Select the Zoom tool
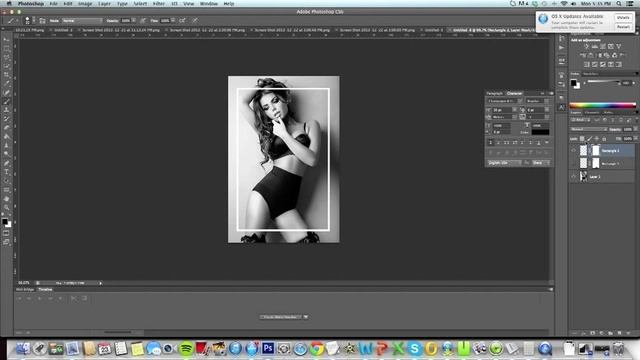This screenshot has height=360, width=640. (7, 207)
